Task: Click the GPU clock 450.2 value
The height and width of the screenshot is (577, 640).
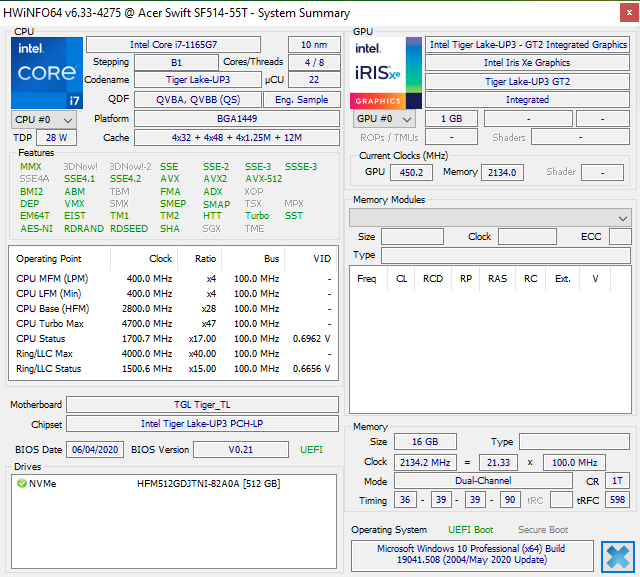Action: point(411,173)
